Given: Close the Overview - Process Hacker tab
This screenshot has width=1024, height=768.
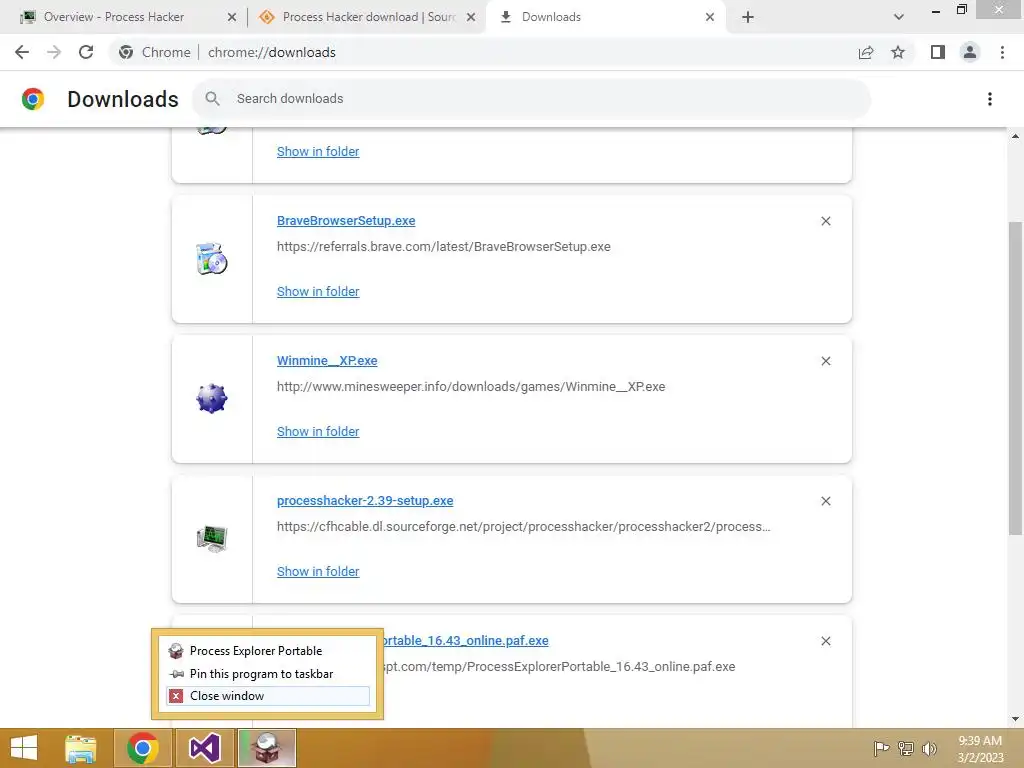Looking at the screenshot, I should (232, 17).
